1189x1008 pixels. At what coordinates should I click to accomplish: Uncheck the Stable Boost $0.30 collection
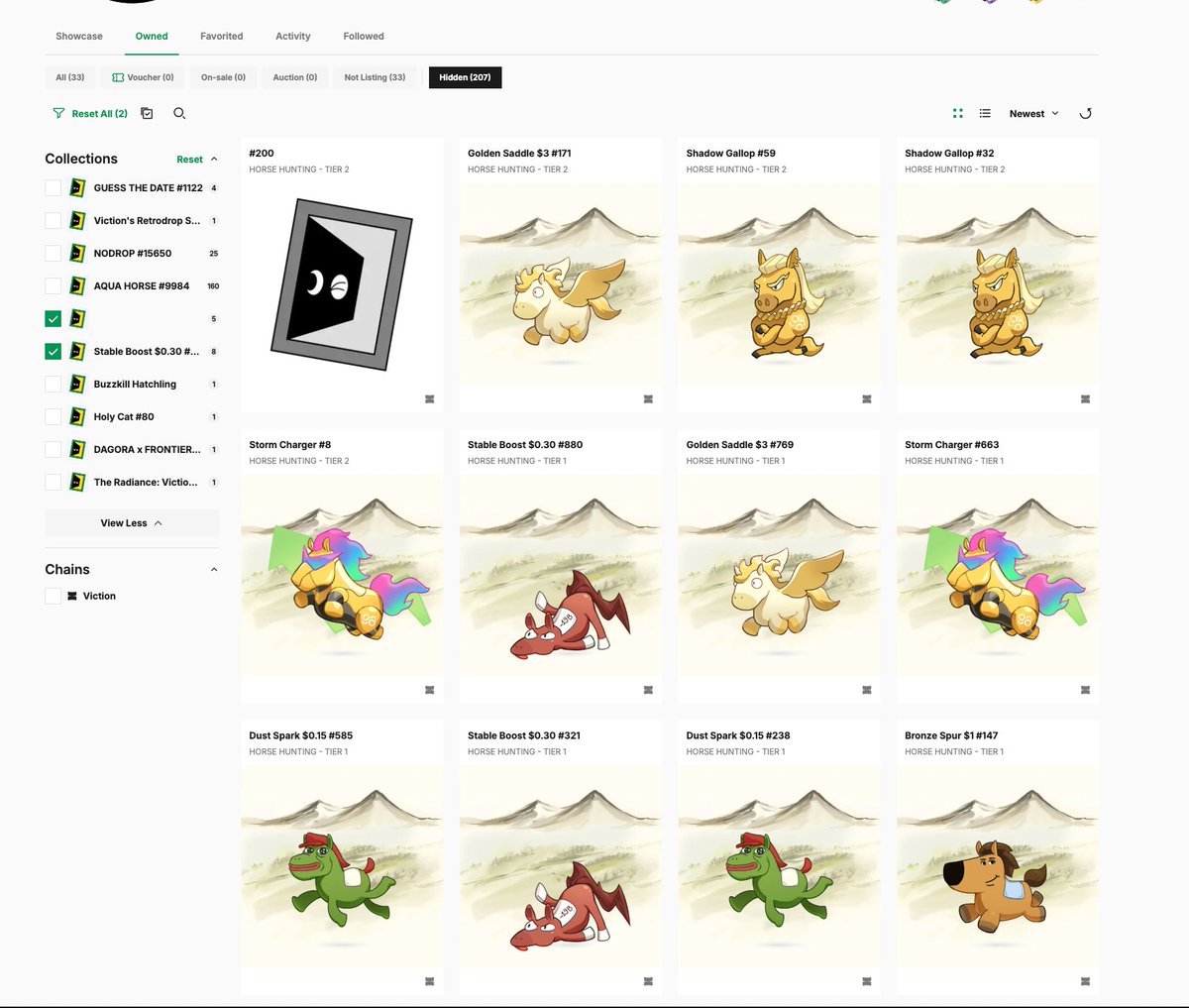[x=54, y=351]
